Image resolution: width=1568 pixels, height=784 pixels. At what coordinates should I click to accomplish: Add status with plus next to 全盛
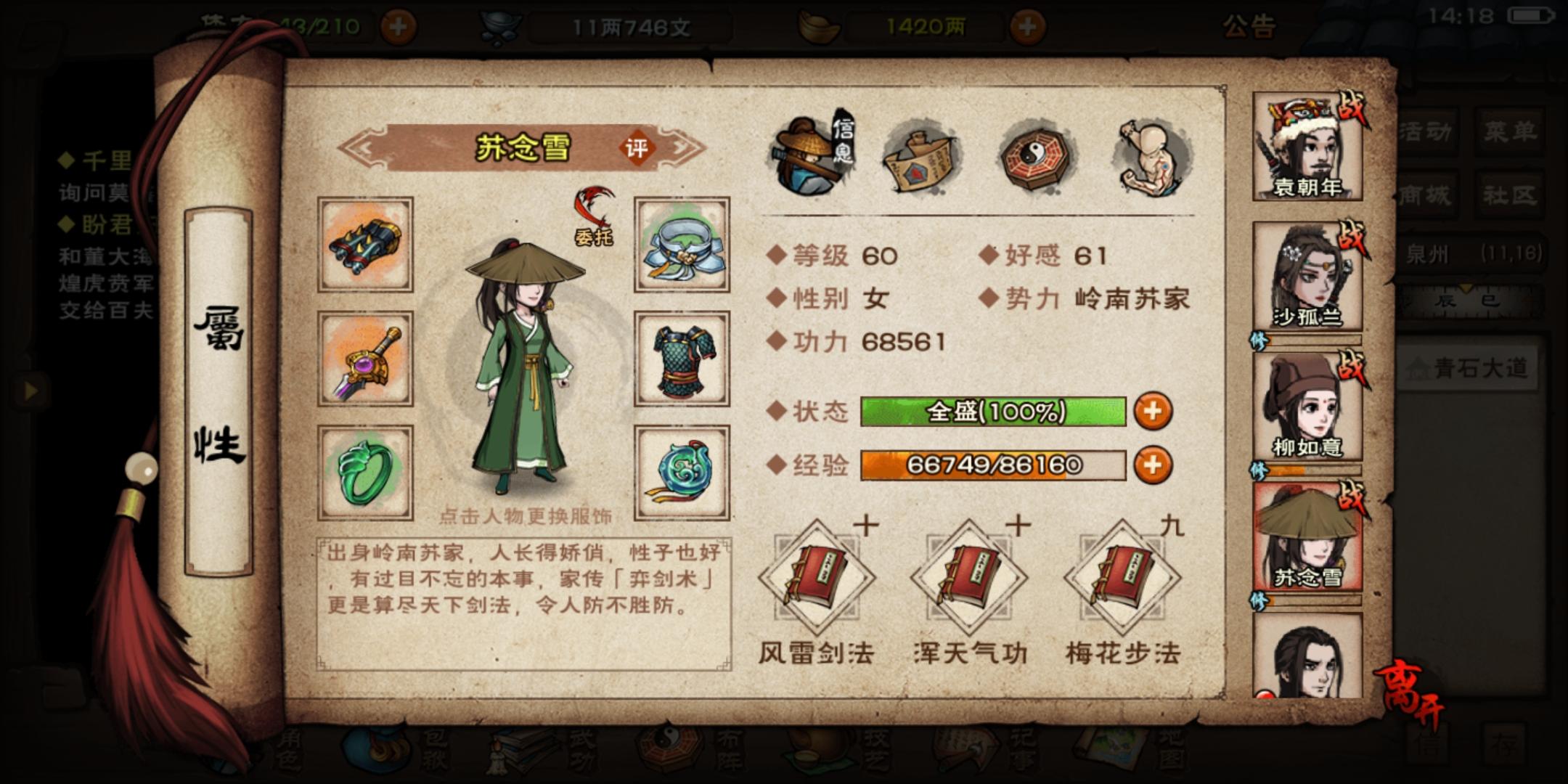click(x=1153, y=412)
